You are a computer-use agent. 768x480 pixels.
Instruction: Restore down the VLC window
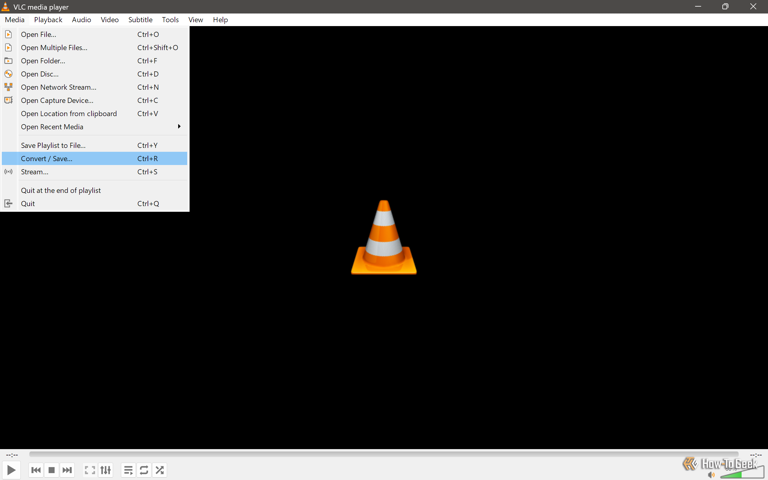click(x=725, y=6)
